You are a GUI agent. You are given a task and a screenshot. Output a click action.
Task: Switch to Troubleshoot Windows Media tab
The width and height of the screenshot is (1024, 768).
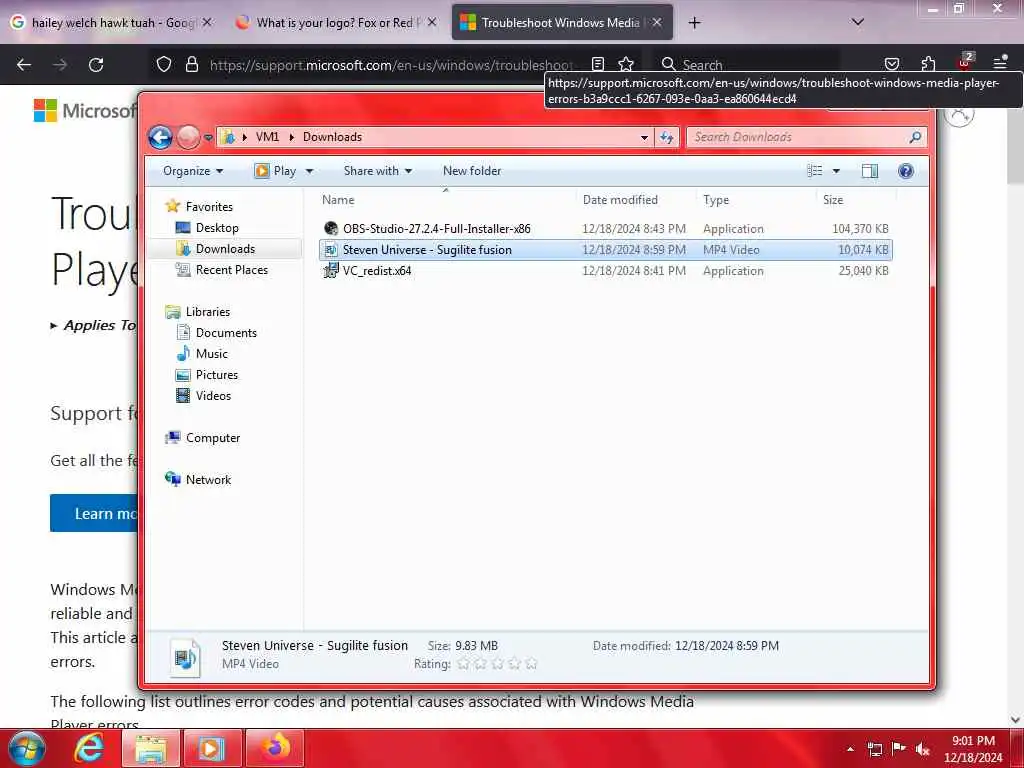point(560,23)
